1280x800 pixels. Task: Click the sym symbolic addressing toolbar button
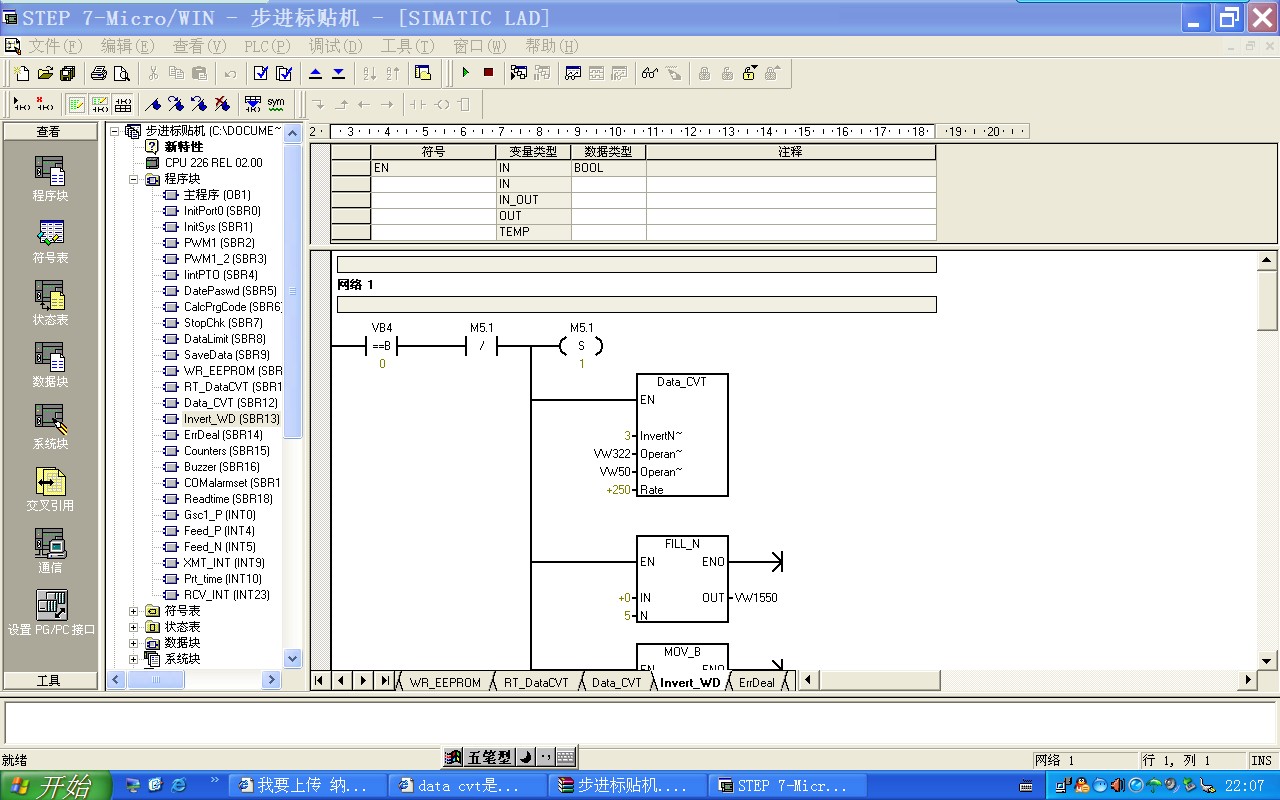(x=275, y=103)
